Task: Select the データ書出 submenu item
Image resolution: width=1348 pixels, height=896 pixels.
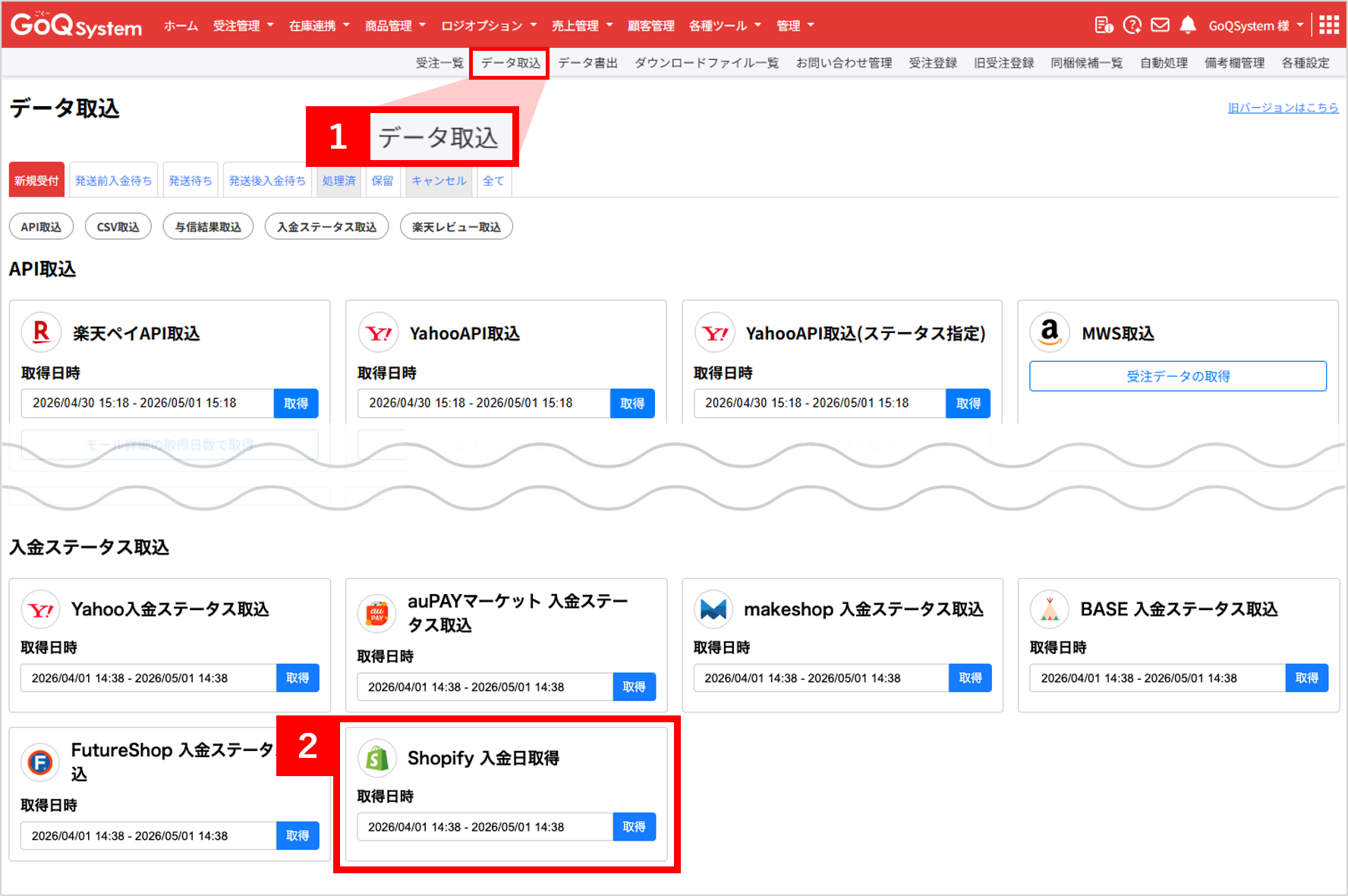Action: [x=587, y=63]
